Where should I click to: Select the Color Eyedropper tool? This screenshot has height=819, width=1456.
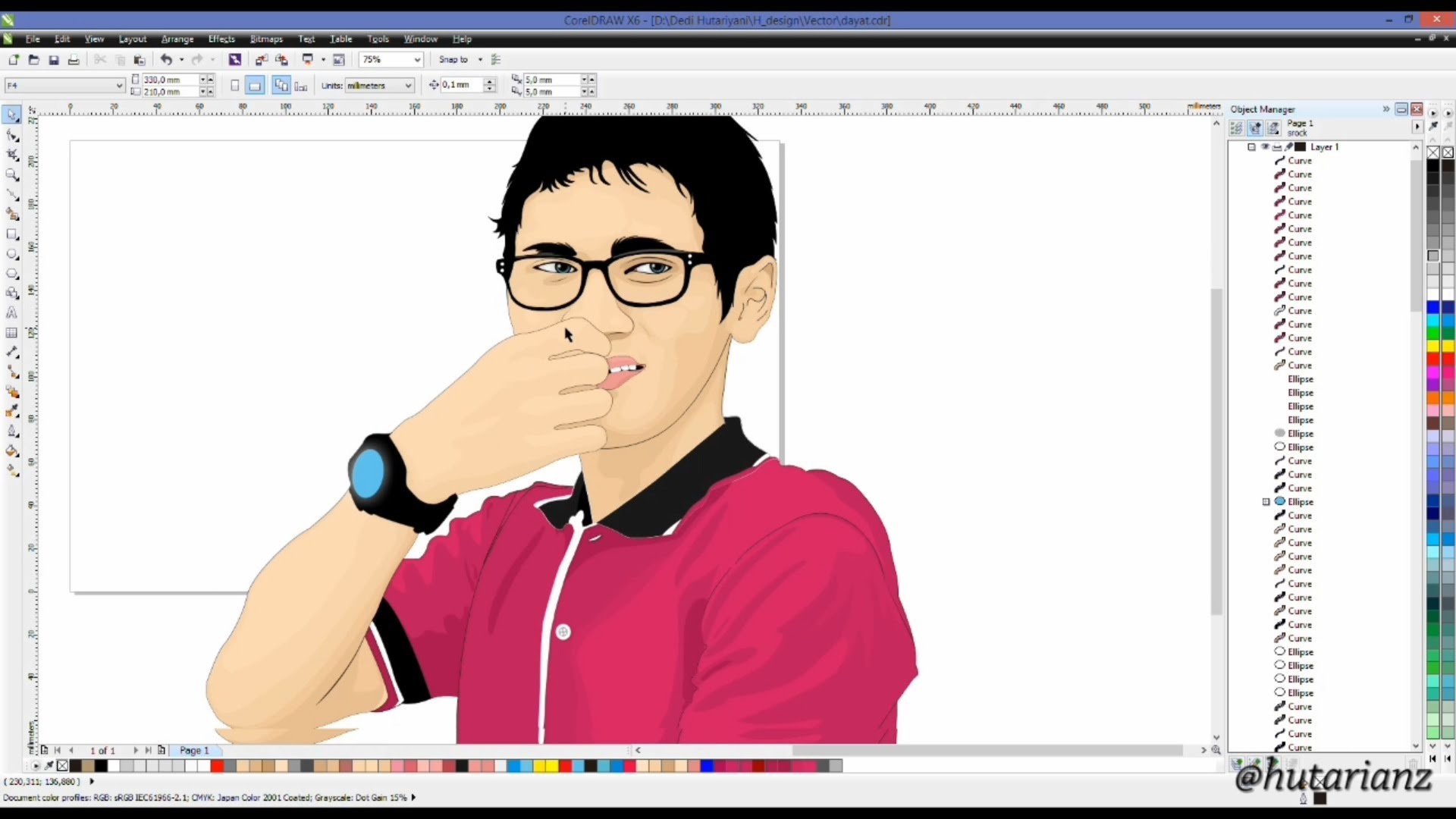[12, 412]
